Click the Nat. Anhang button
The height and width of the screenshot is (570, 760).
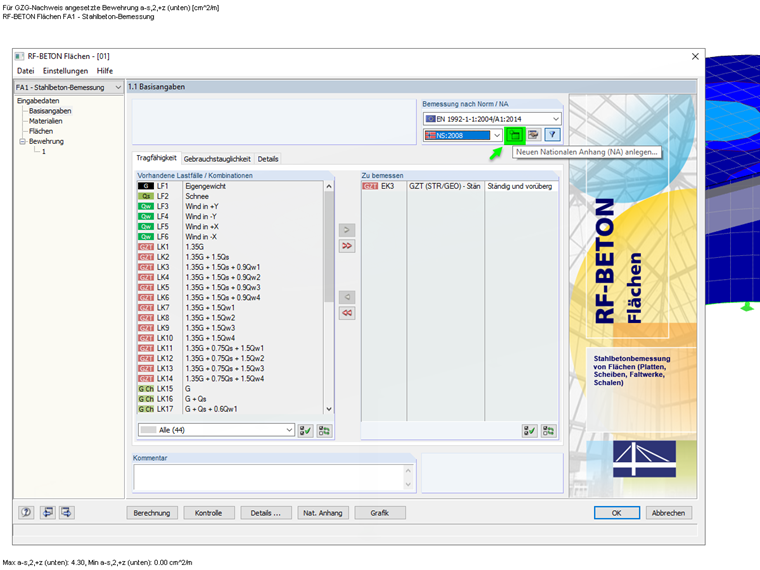[323, 513]
